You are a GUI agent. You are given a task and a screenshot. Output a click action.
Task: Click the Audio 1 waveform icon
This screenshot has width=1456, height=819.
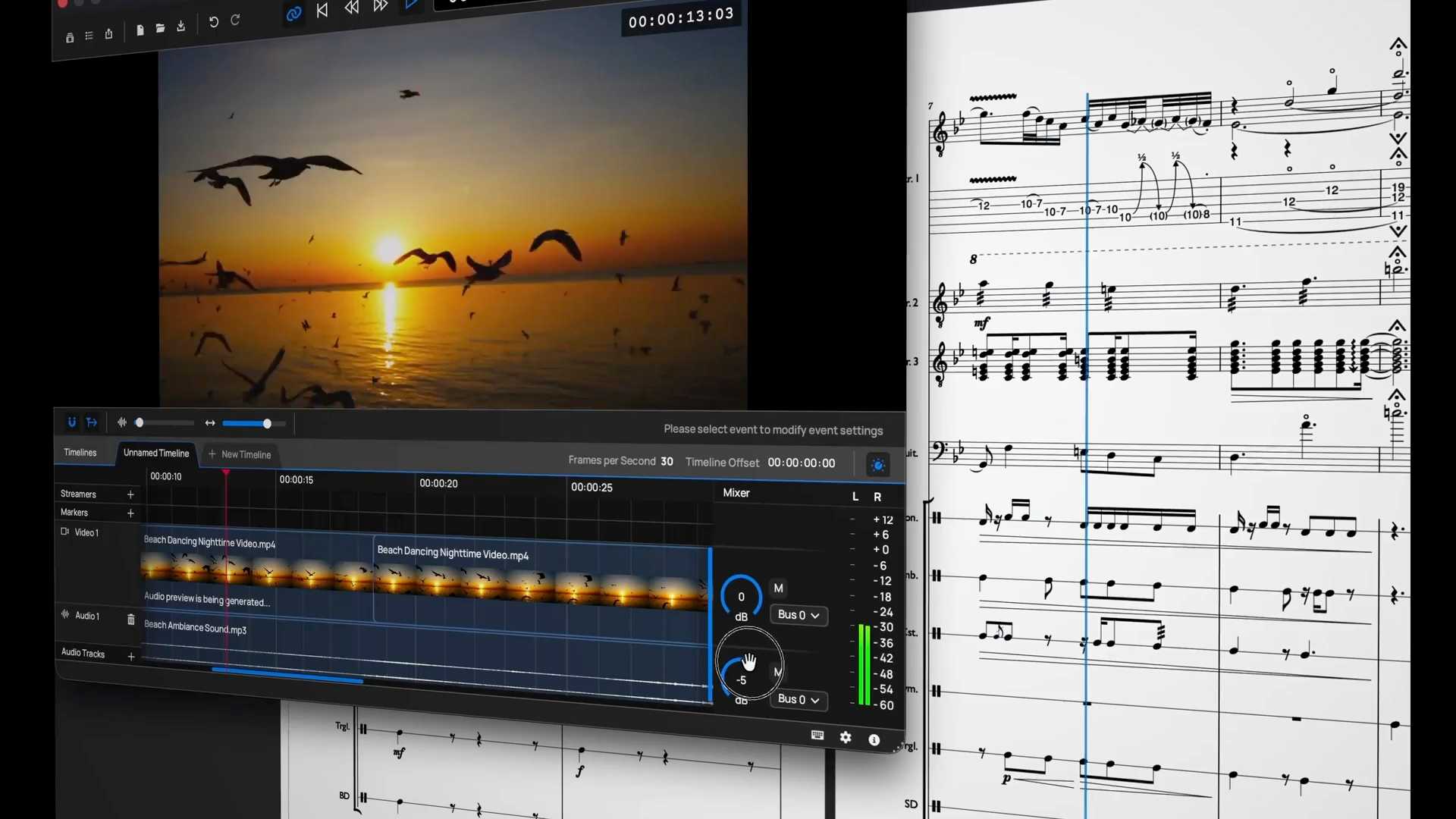[65, 614]
